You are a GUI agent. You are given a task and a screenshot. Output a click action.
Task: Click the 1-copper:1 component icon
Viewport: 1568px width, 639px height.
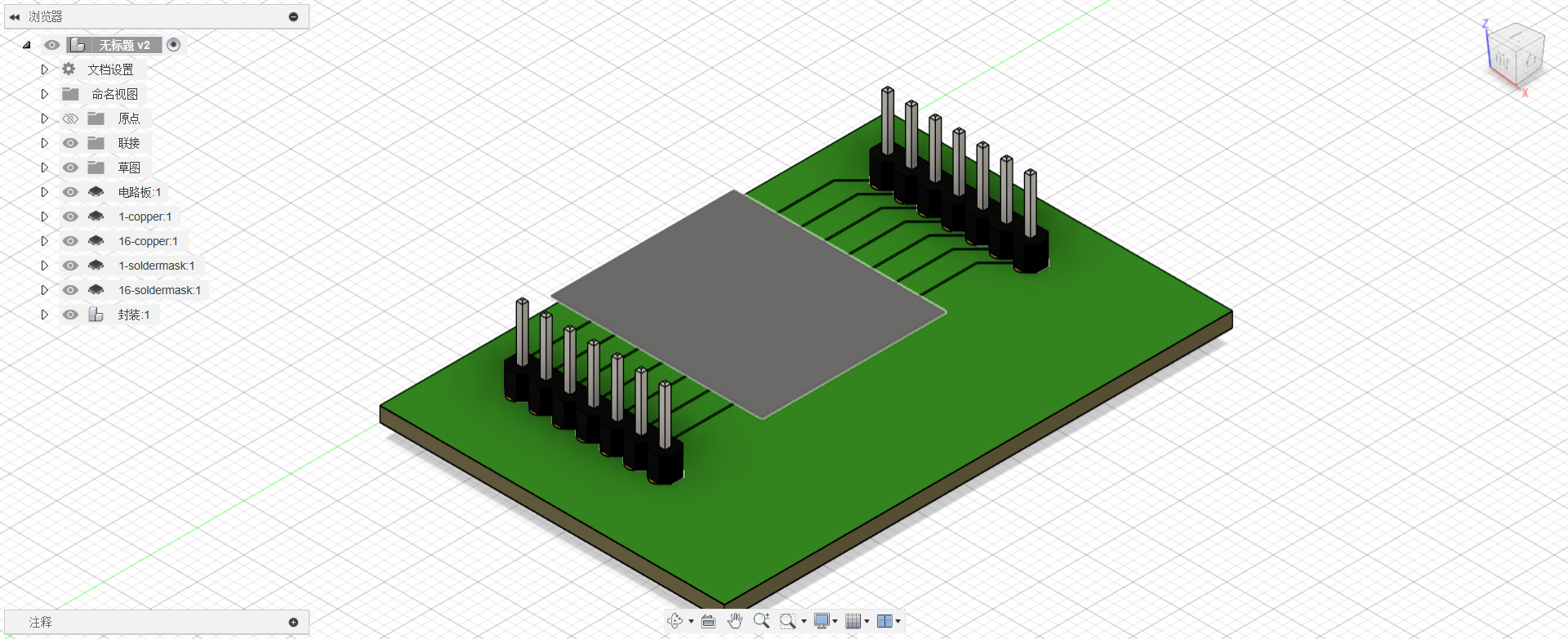(x=96, y=217)
